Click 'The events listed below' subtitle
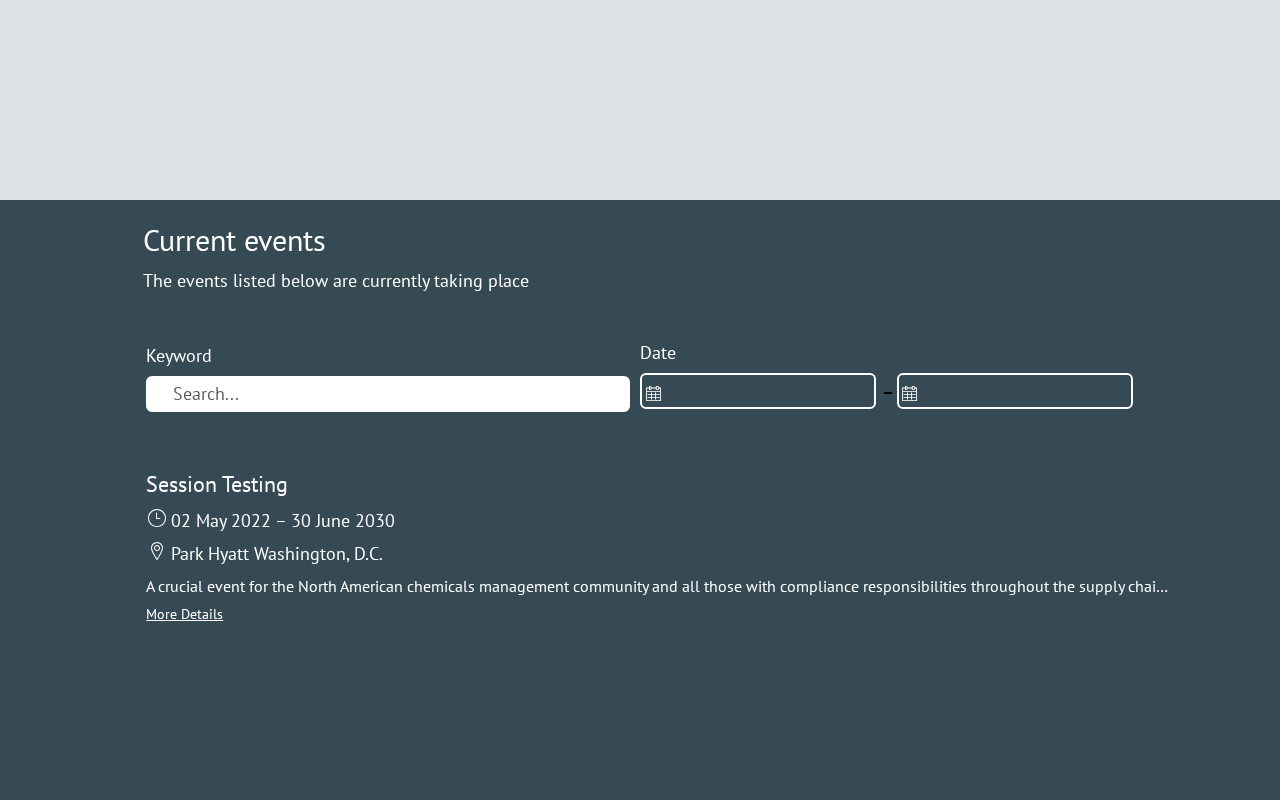 (x=336, y=281)
